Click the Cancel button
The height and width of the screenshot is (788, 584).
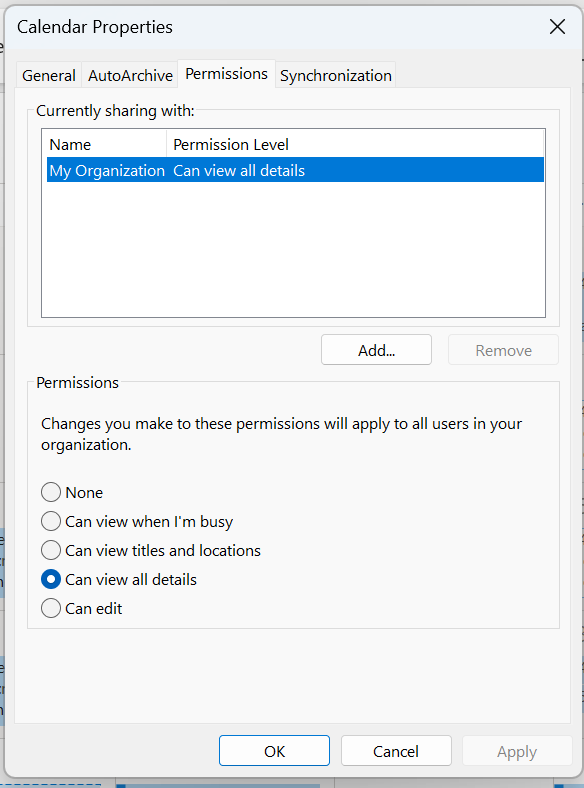pos(396,751)
